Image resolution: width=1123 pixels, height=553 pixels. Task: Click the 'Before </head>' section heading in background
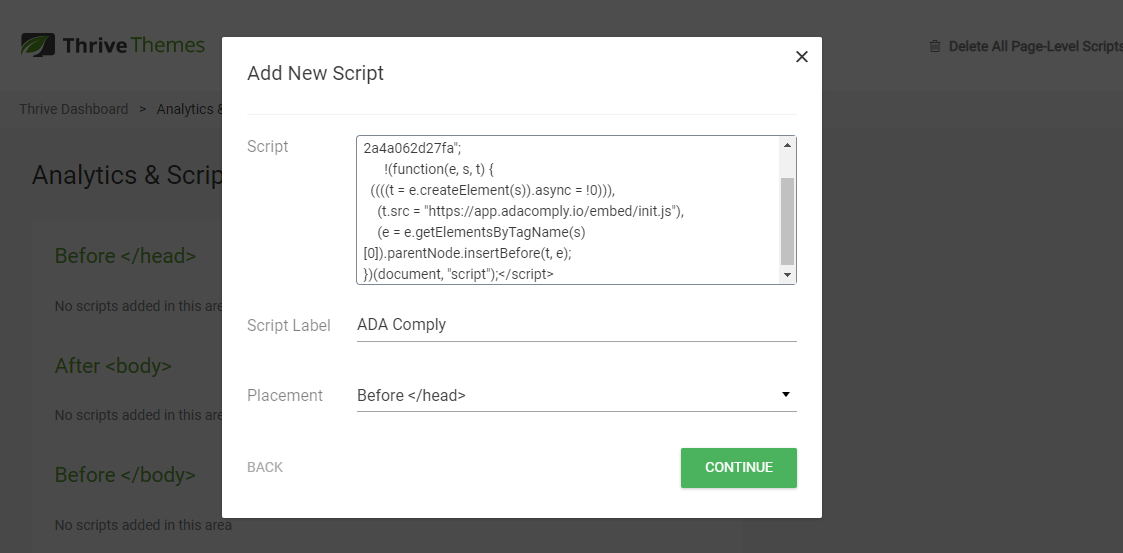pos(125,256)
